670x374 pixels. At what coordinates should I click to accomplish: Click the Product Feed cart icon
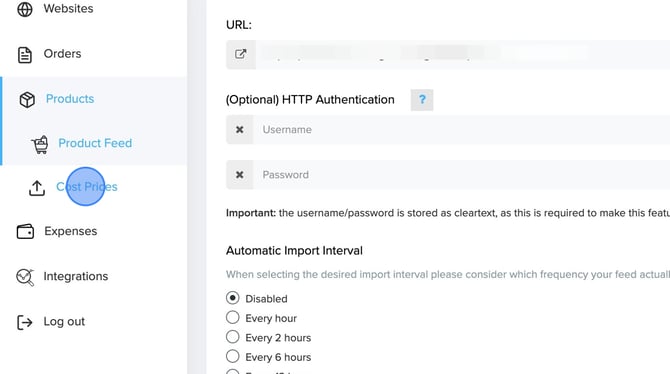point(40,144)
